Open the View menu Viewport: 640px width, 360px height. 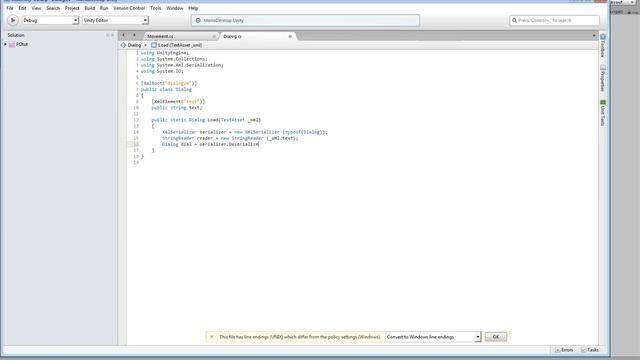click(x=36, y=8)
